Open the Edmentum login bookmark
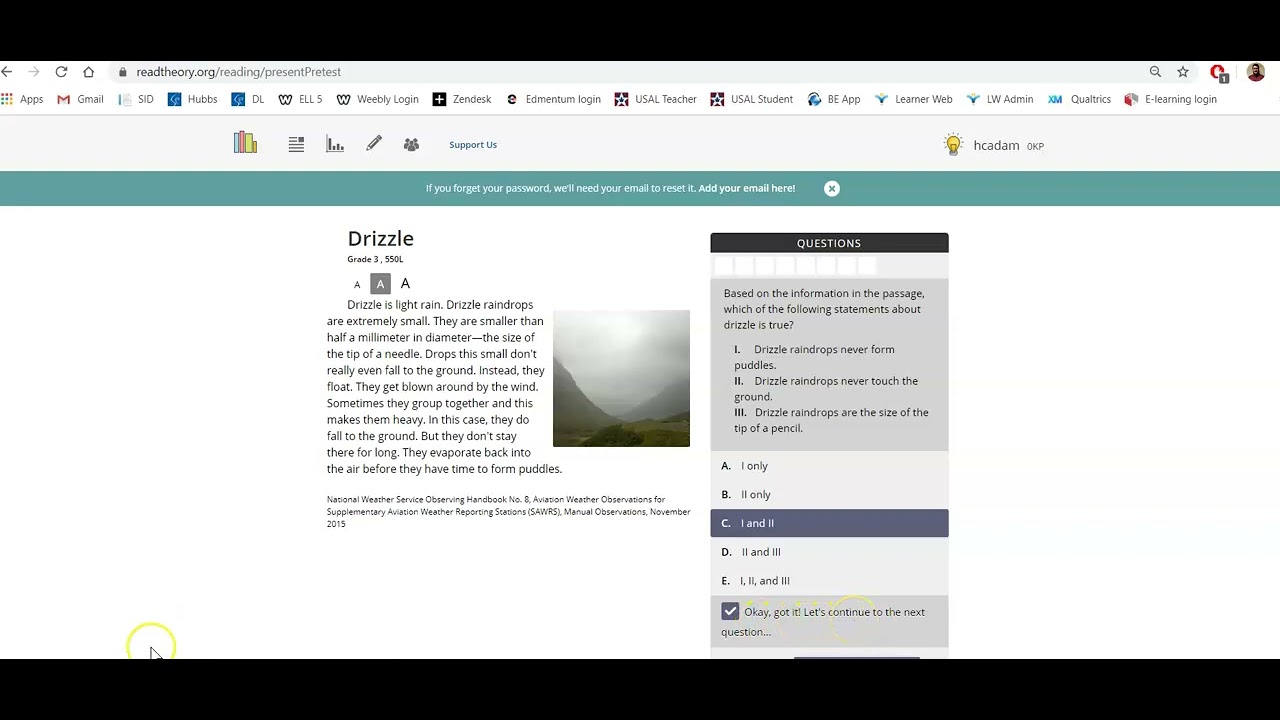 click(553, 99)
